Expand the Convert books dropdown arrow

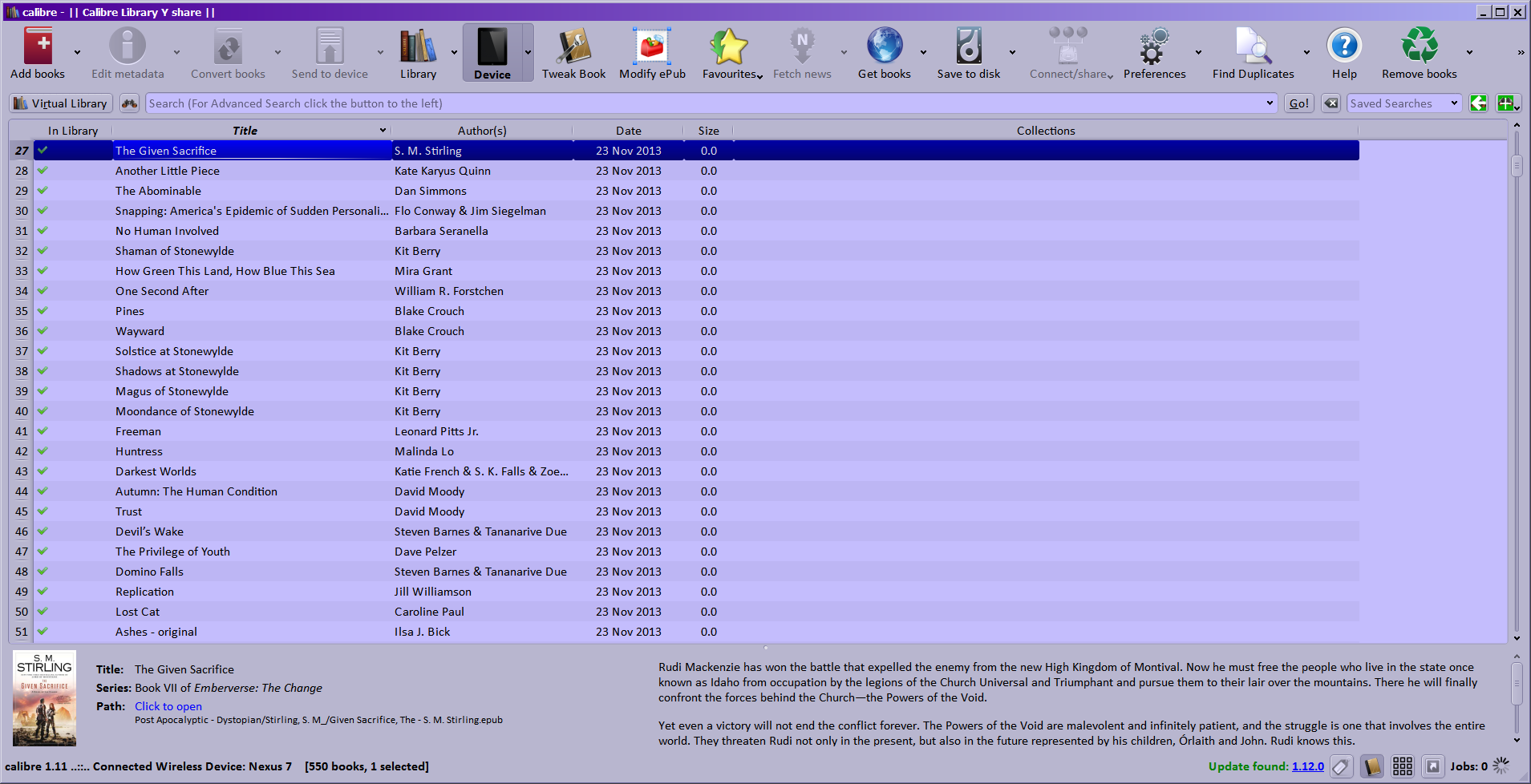pos(277,53)
